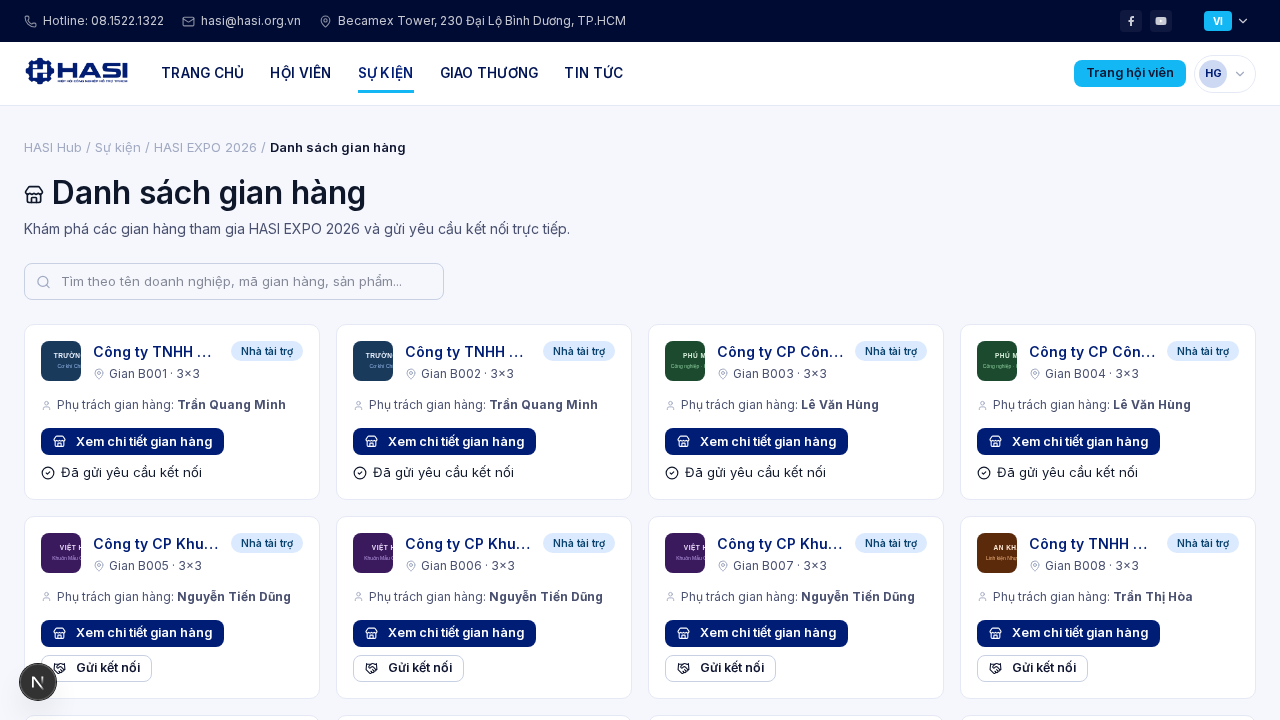Click the name Nguyễn Tiến Dũng on booth B006

click(x=546, y=597)
